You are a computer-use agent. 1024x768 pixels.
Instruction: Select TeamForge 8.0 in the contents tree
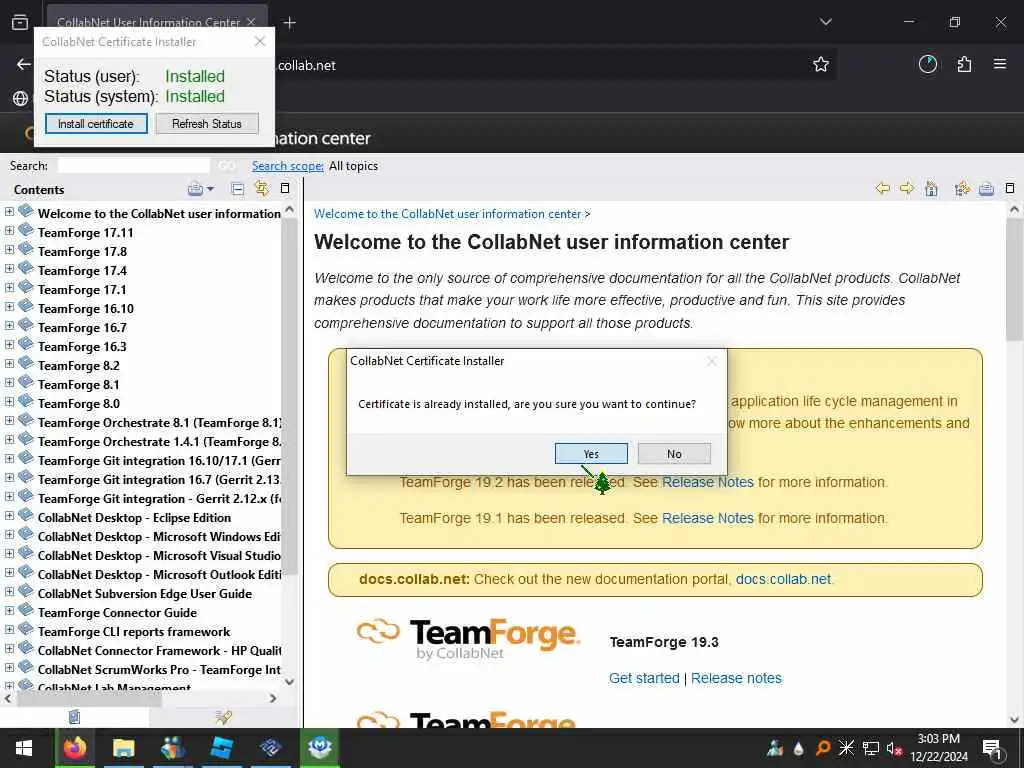click(x=78, y=404)
